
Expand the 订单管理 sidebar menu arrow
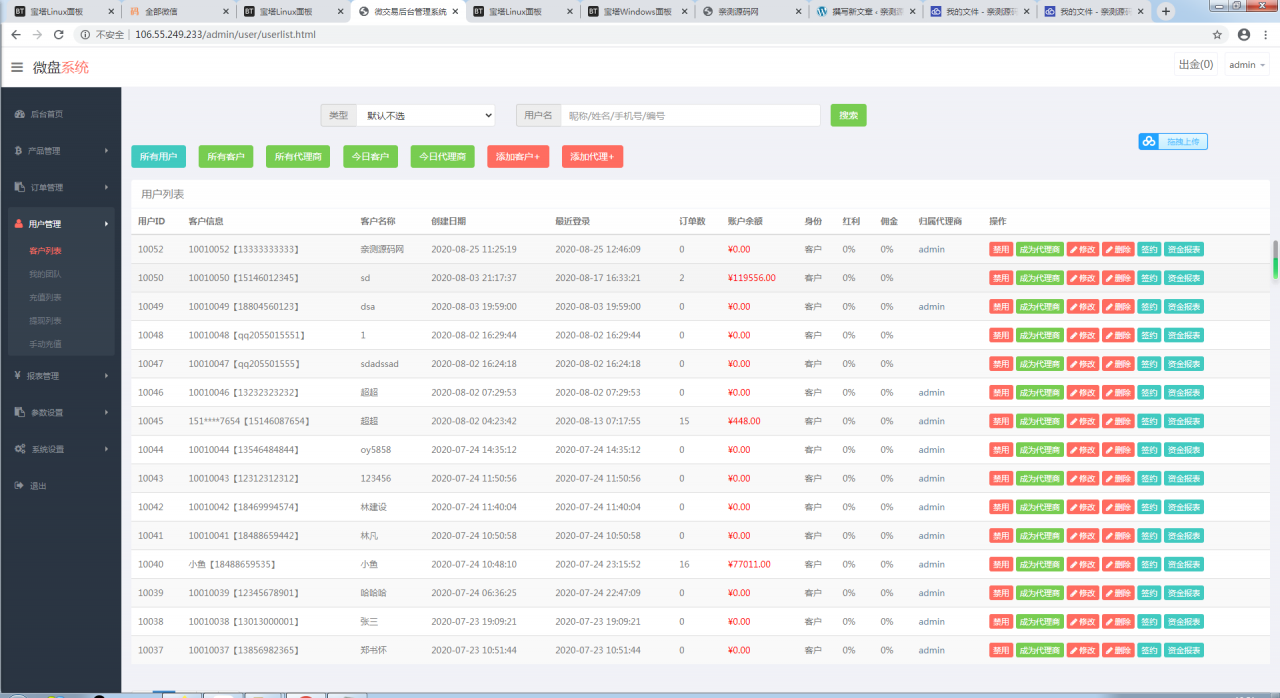click(106, 187)
